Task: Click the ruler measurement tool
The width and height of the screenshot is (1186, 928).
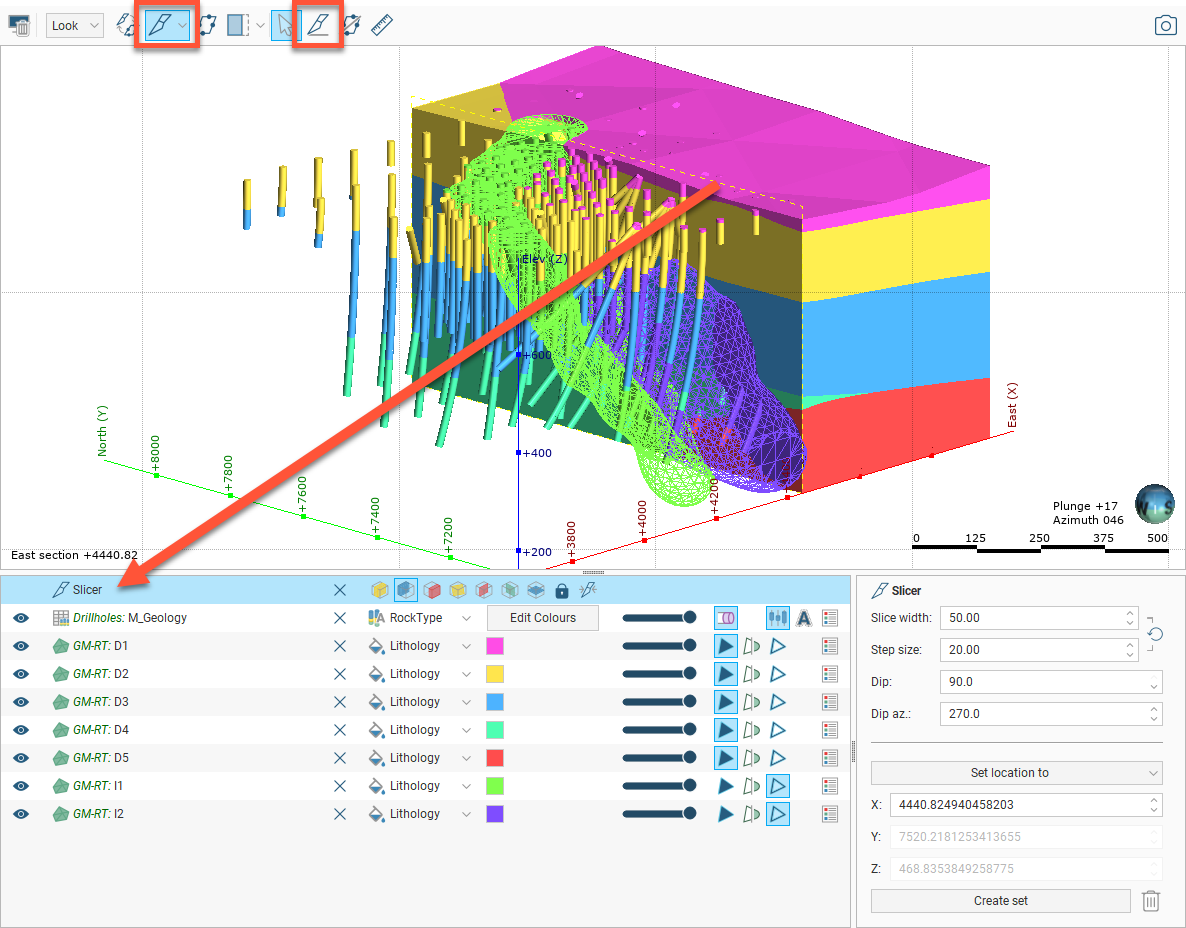Action: [x=381, y=26]
